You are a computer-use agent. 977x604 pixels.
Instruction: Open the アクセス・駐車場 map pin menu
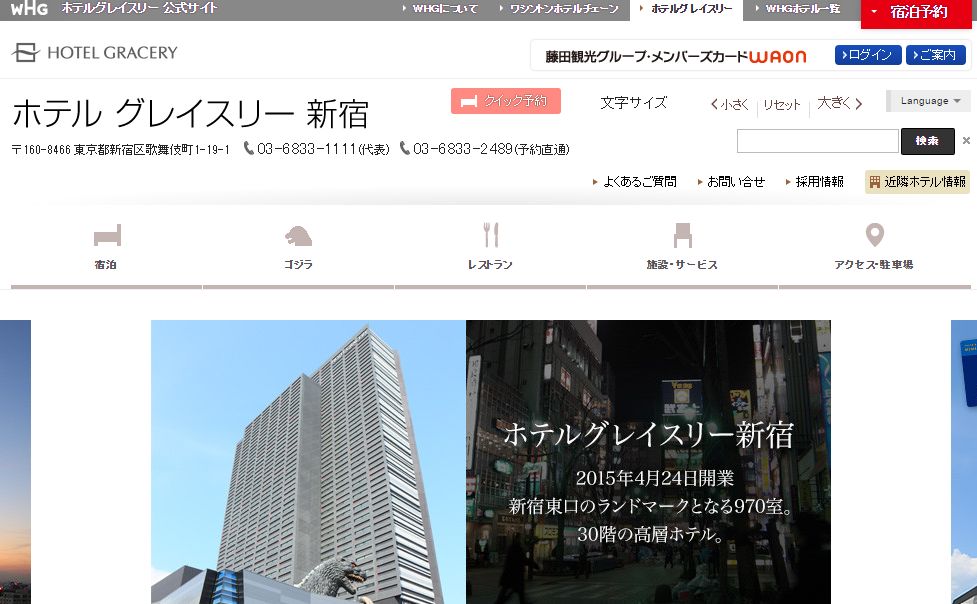pyautogui.click(x=874, y=247)
